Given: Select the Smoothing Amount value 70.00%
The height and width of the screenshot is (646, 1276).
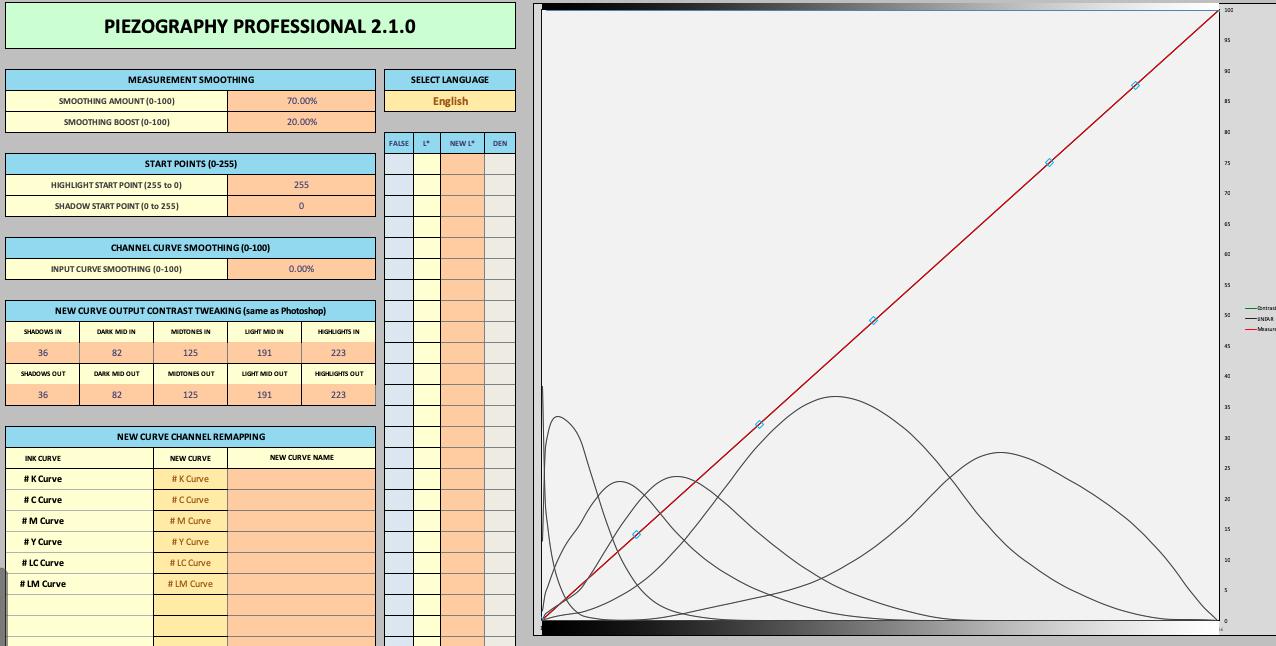Looking at the screenshot, I should (x=302, y=101).
